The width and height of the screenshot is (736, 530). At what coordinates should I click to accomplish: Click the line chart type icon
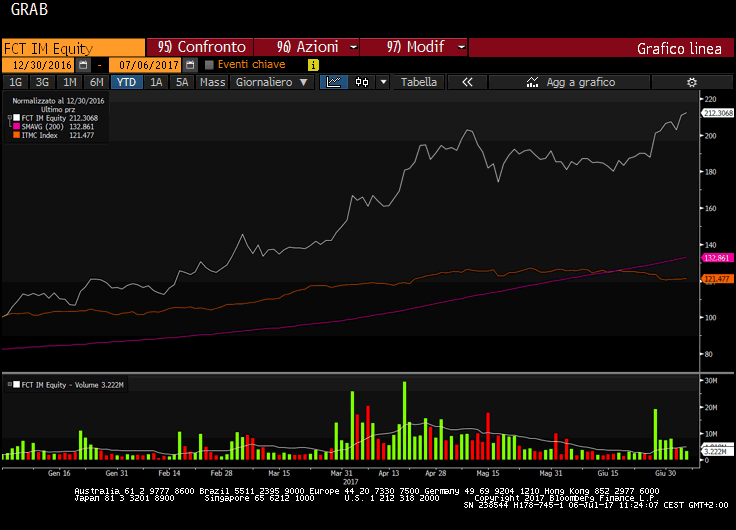(334, 82)
